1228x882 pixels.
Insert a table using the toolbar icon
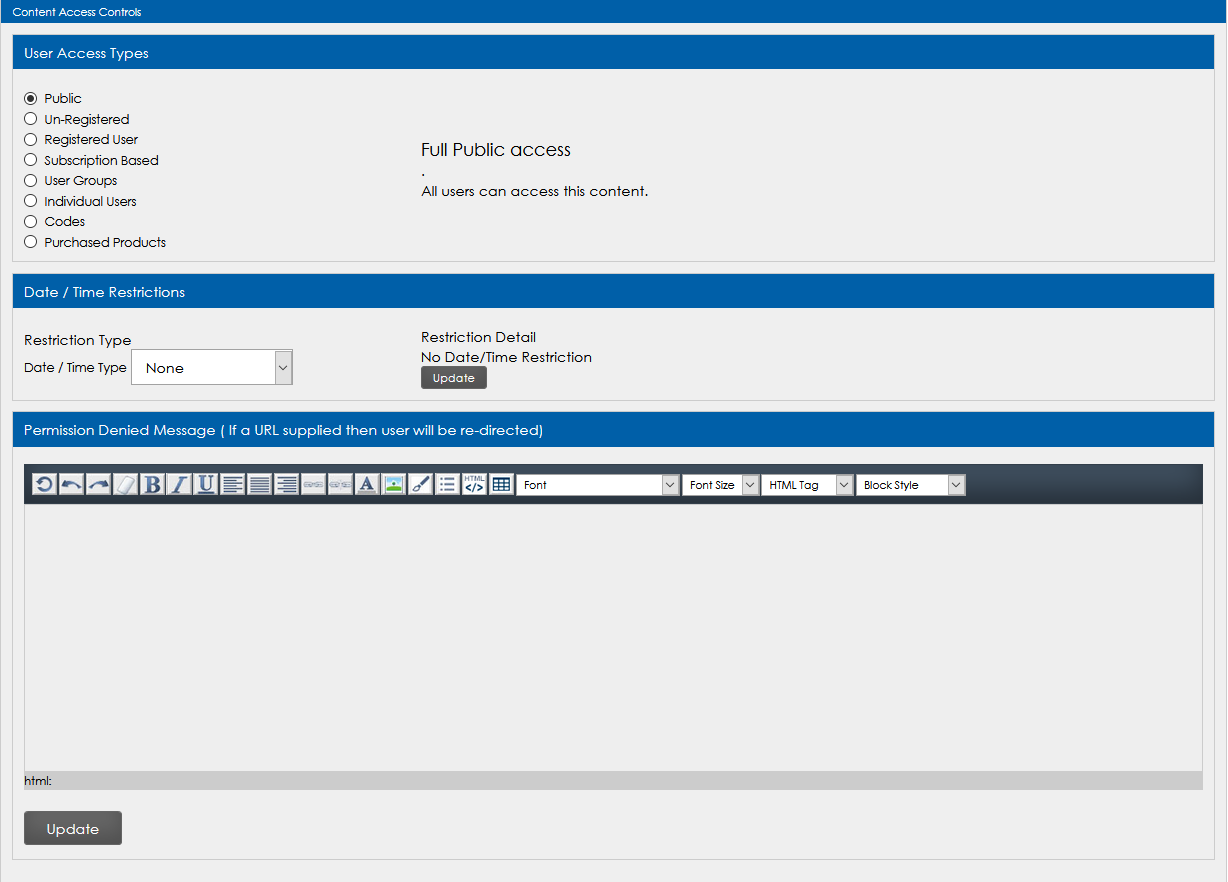[501, 484]
